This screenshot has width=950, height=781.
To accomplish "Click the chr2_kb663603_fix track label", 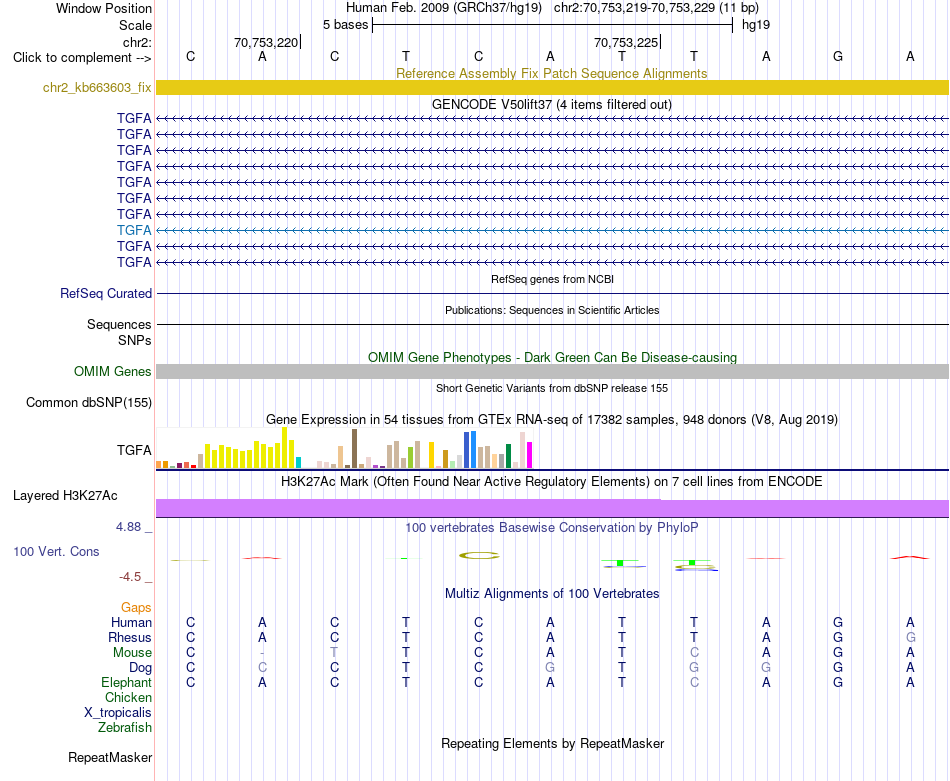I will (x=97, y=87).
